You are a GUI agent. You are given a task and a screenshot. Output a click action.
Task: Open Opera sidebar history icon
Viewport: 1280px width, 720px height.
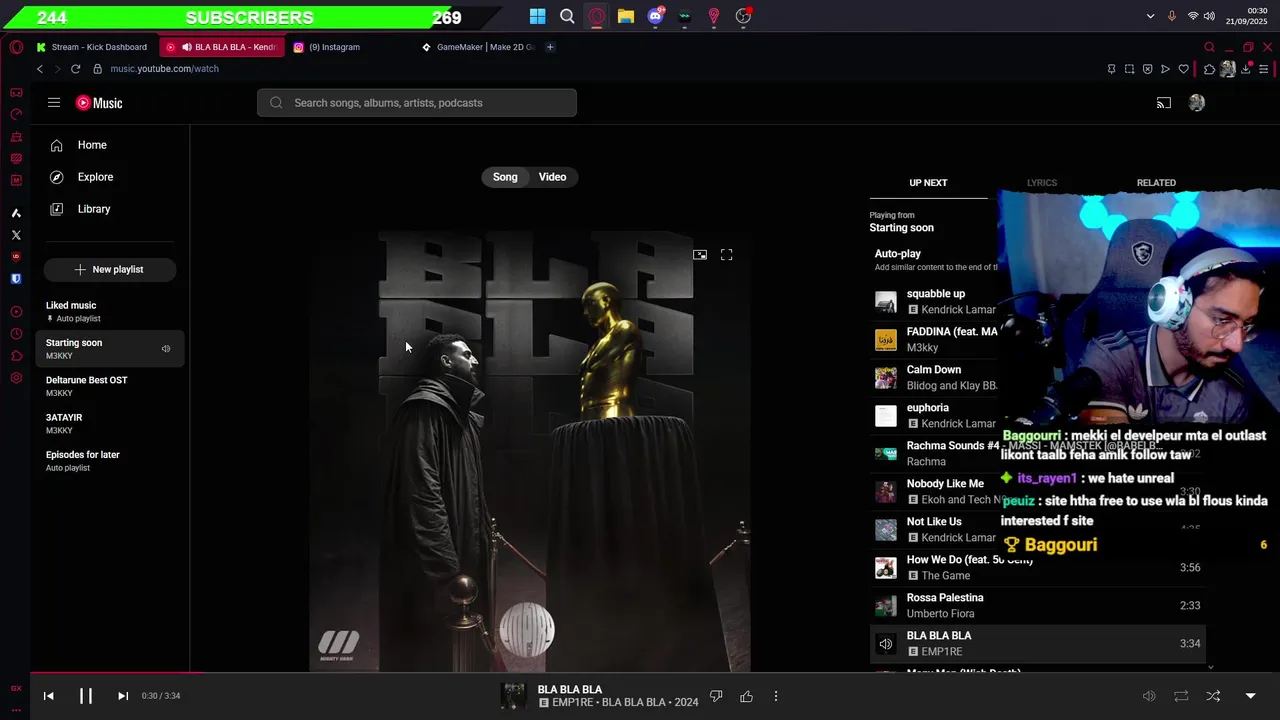coord(16,334)
